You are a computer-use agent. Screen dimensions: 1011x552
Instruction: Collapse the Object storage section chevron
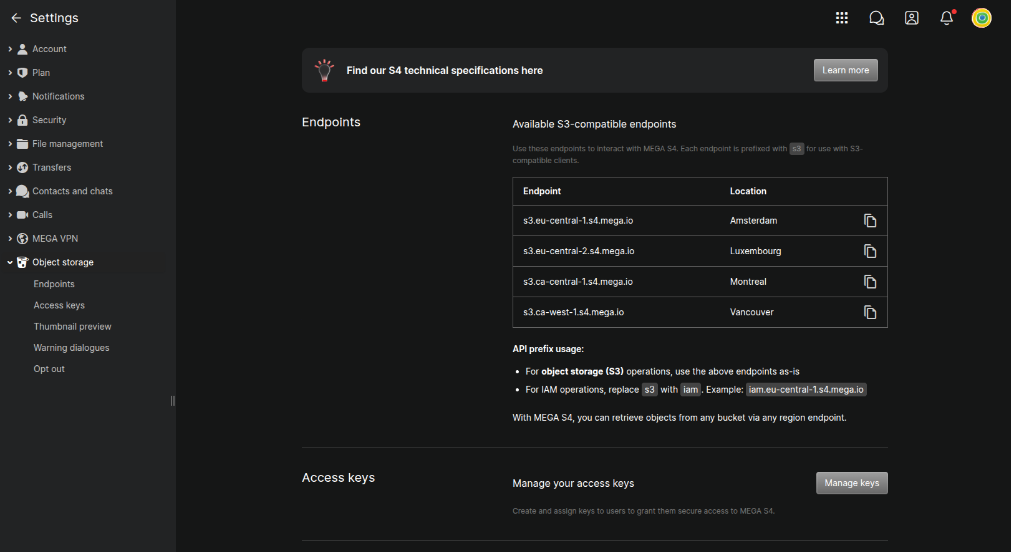click(10, 262)
